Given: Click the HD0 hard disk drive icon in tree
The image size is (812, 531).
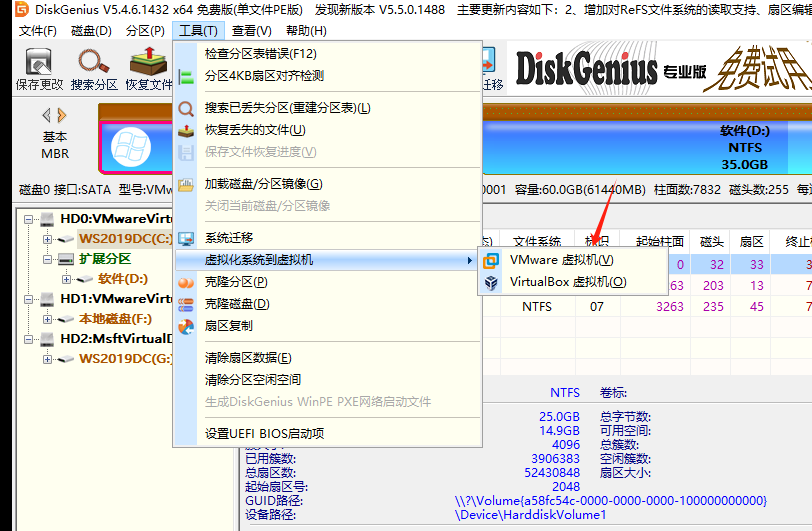Looking at the screenshot, I should pos(47,219).
